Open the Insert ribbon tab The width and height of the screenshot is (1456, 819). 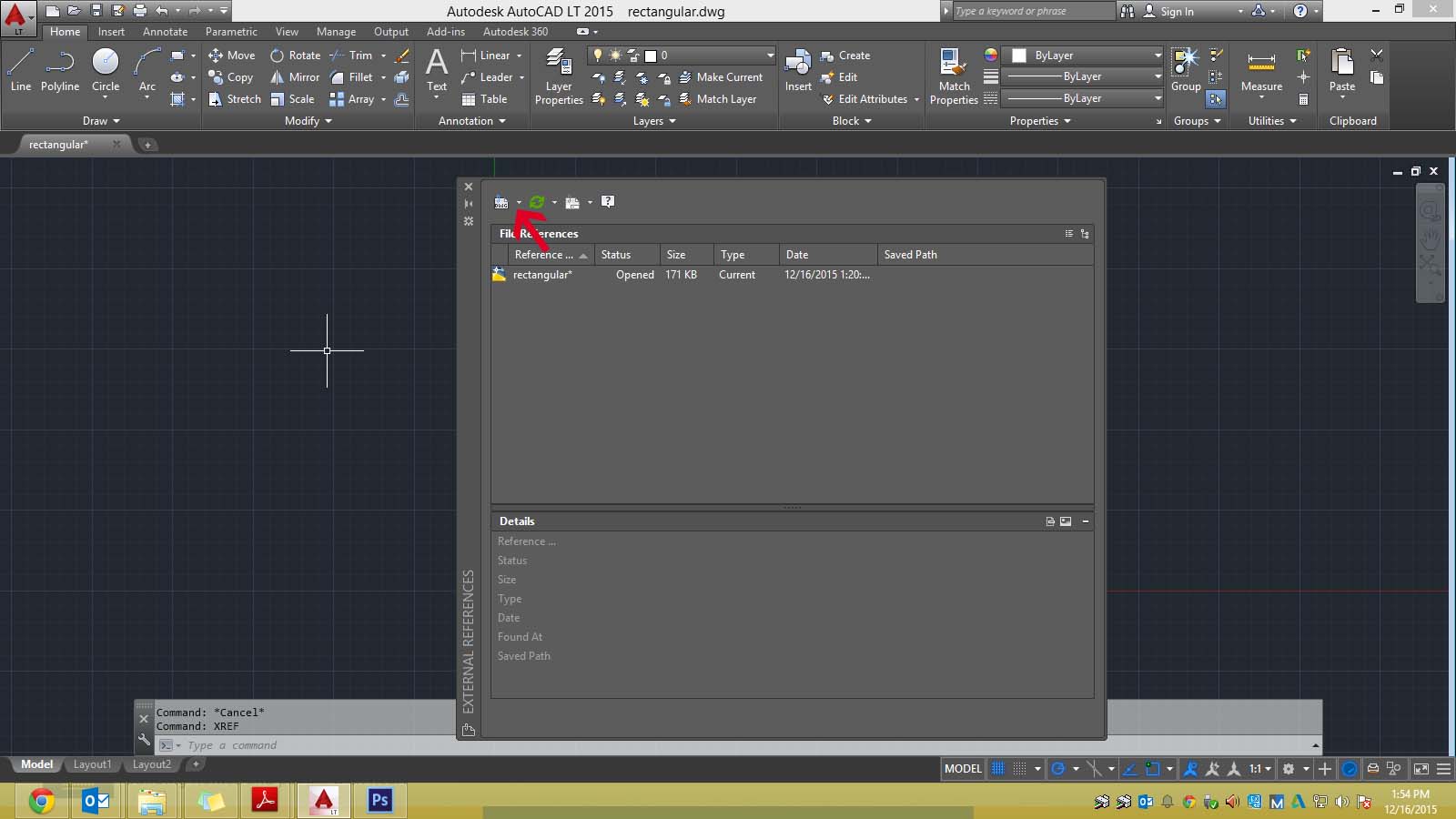tap(111, 32)
